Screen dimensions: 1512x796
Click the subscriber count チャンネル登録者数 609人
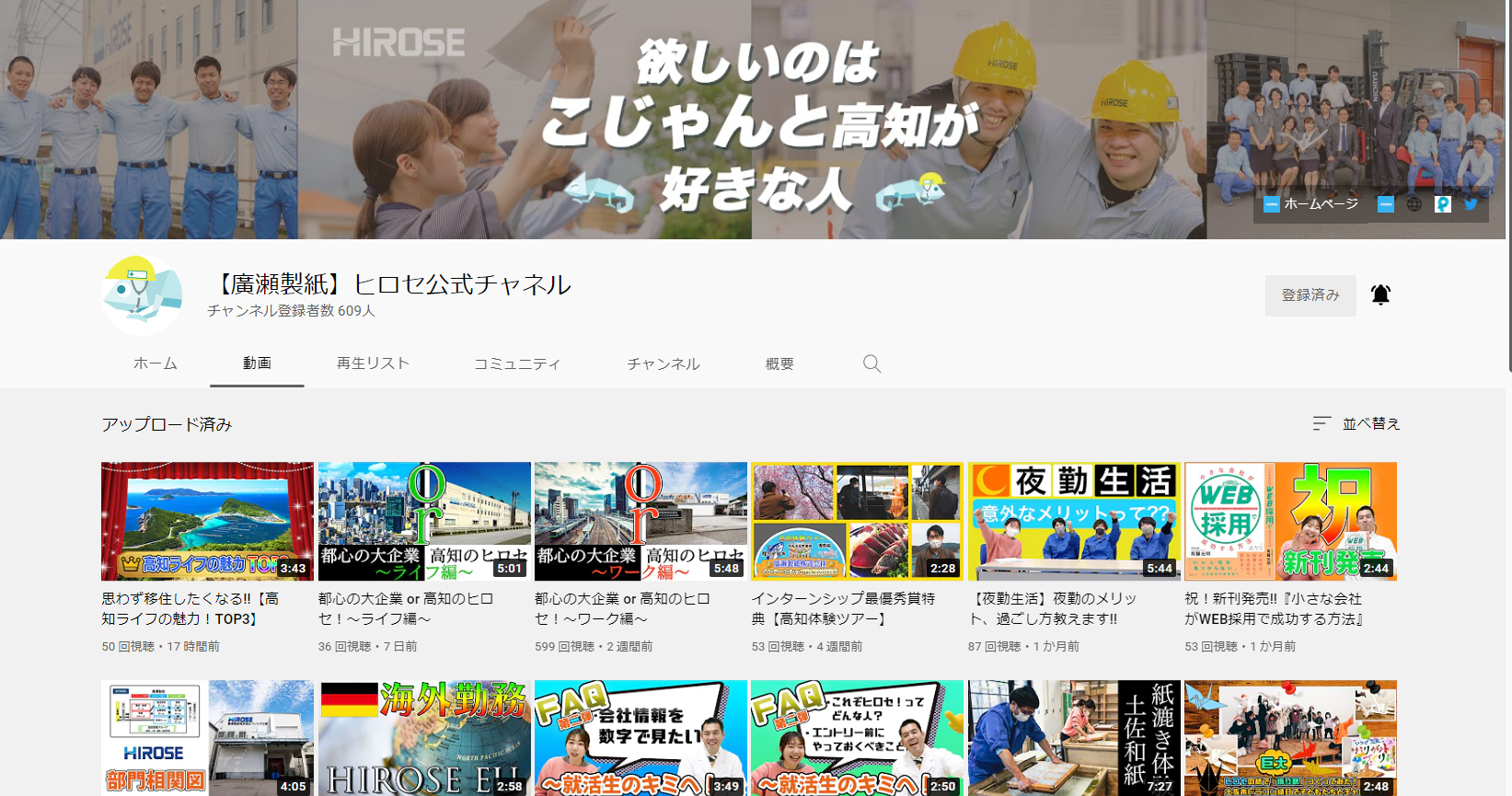point(291,311)
